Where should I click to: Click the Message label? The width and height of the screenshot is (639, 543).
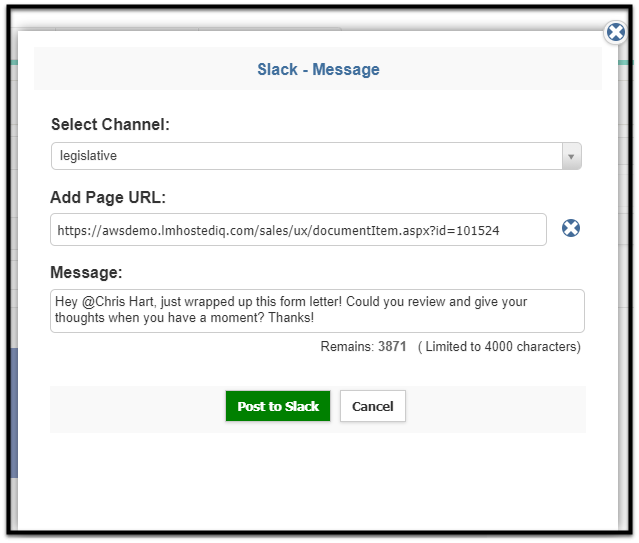[x=86, y=272]
